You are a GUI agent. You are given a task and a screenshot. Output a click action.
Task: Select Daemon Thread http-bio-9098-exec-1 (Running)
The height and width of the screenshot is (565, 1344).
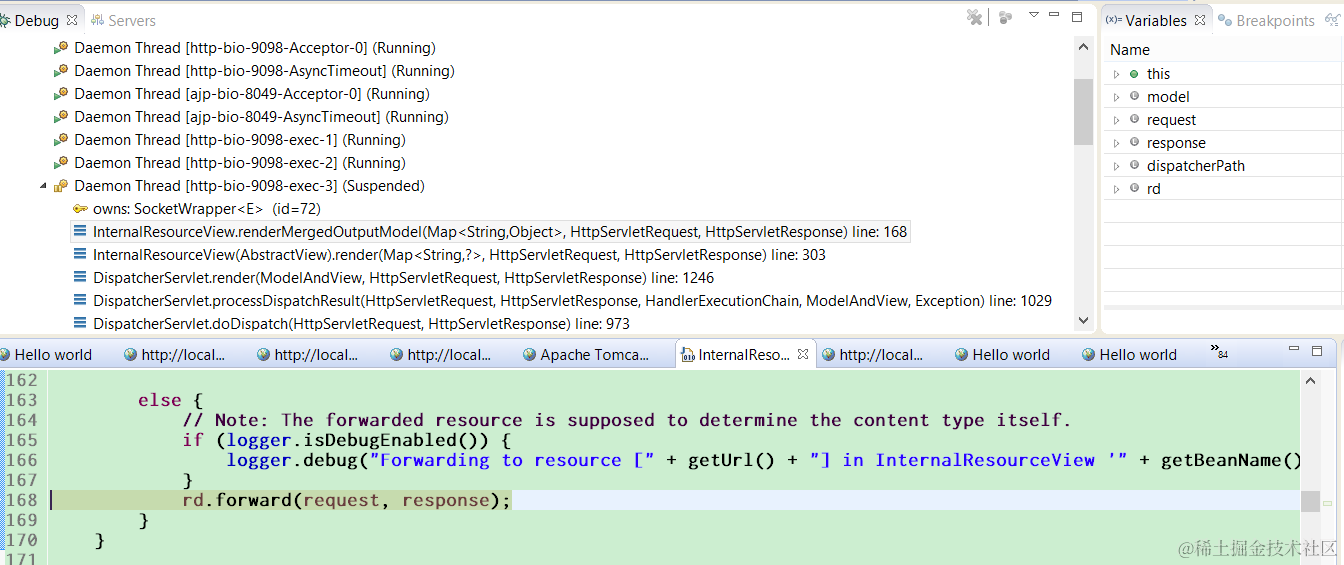pos(240,140)
